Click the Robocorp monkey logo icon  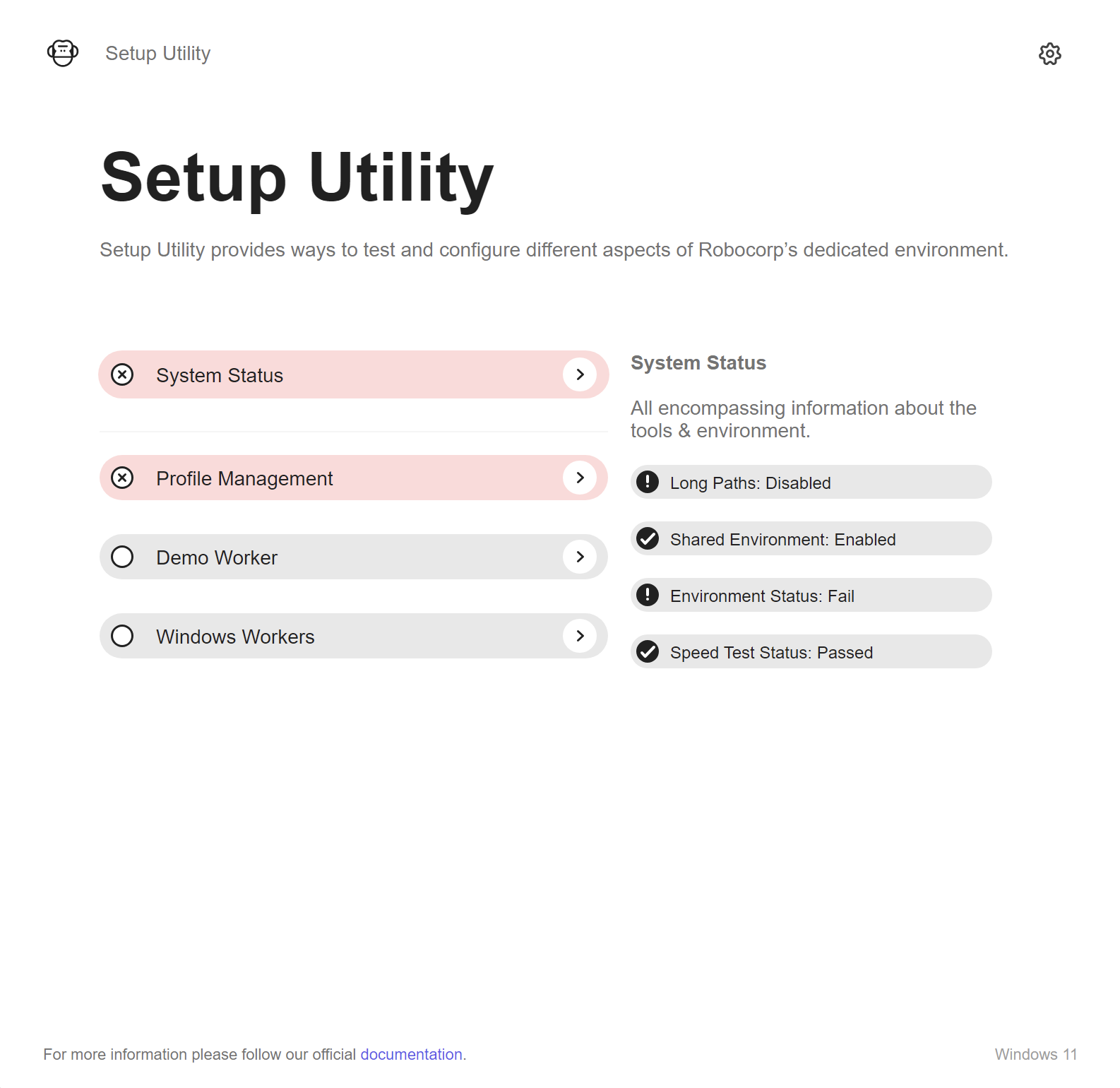tap(63, 53)
